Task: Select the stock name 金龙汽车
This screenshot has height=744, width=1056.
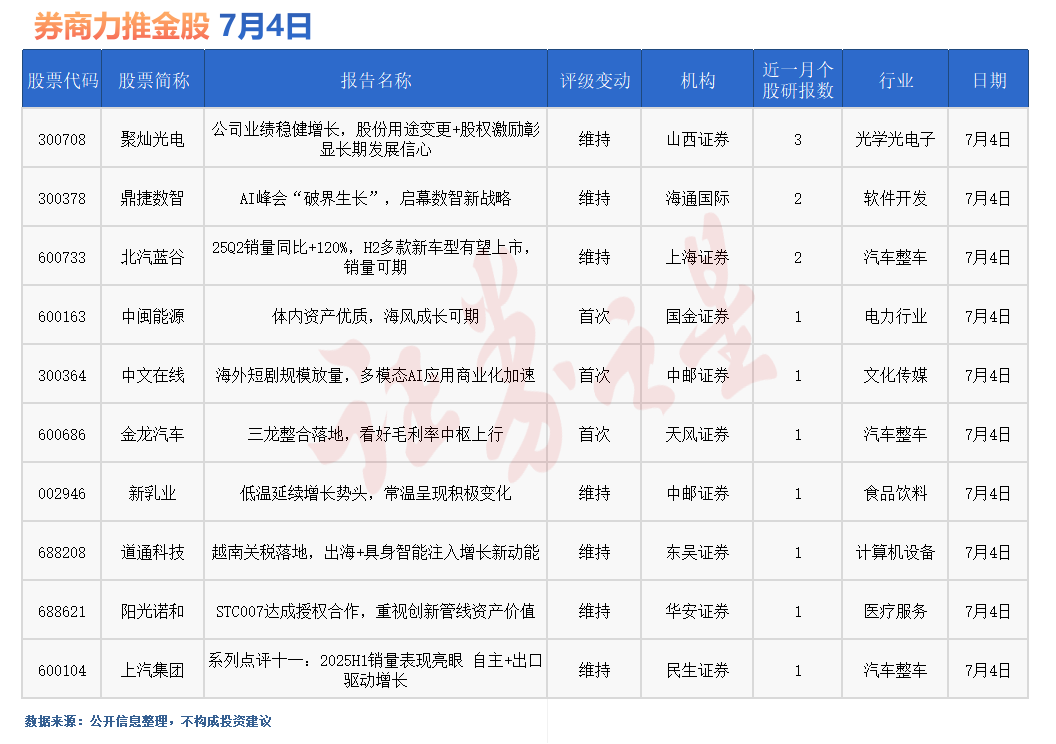Action: (x=153, y=434)
